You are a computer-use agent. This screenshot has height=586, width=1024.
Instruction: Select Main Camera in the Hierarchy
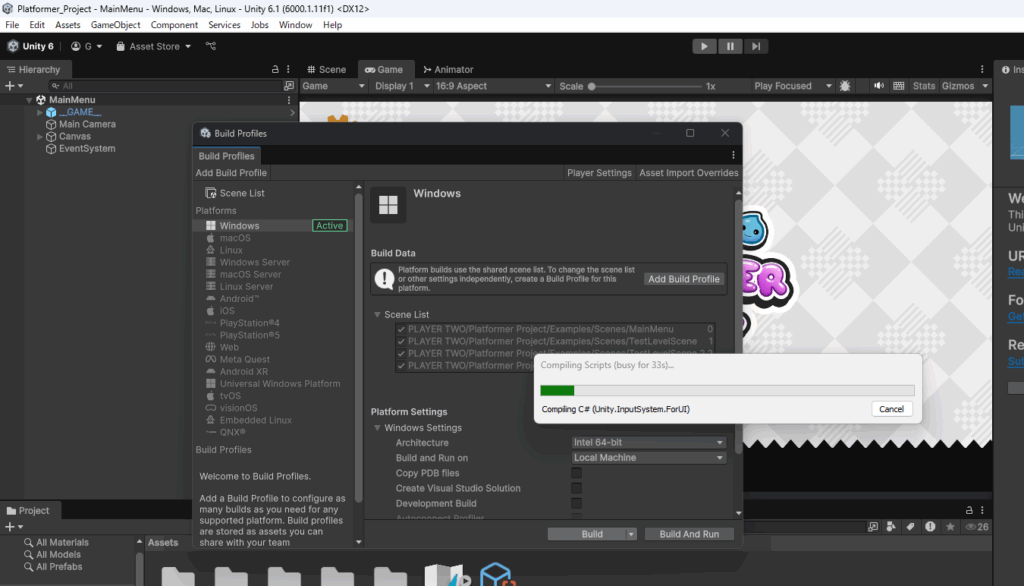(x=87, y=124)
